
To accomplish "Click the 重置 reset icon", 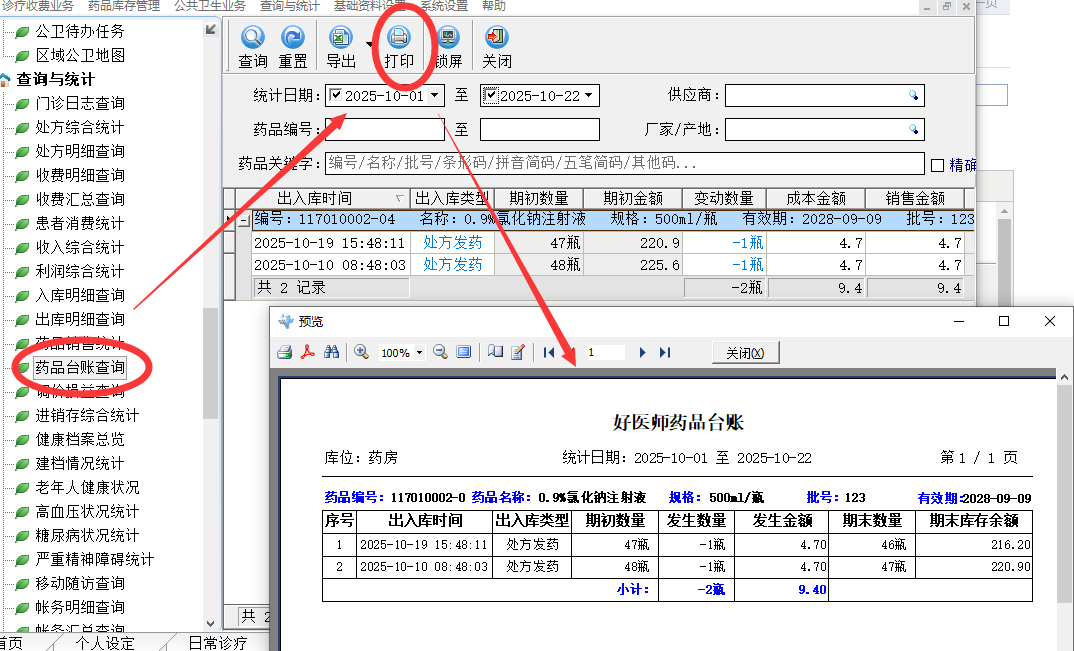I will 292,47.
